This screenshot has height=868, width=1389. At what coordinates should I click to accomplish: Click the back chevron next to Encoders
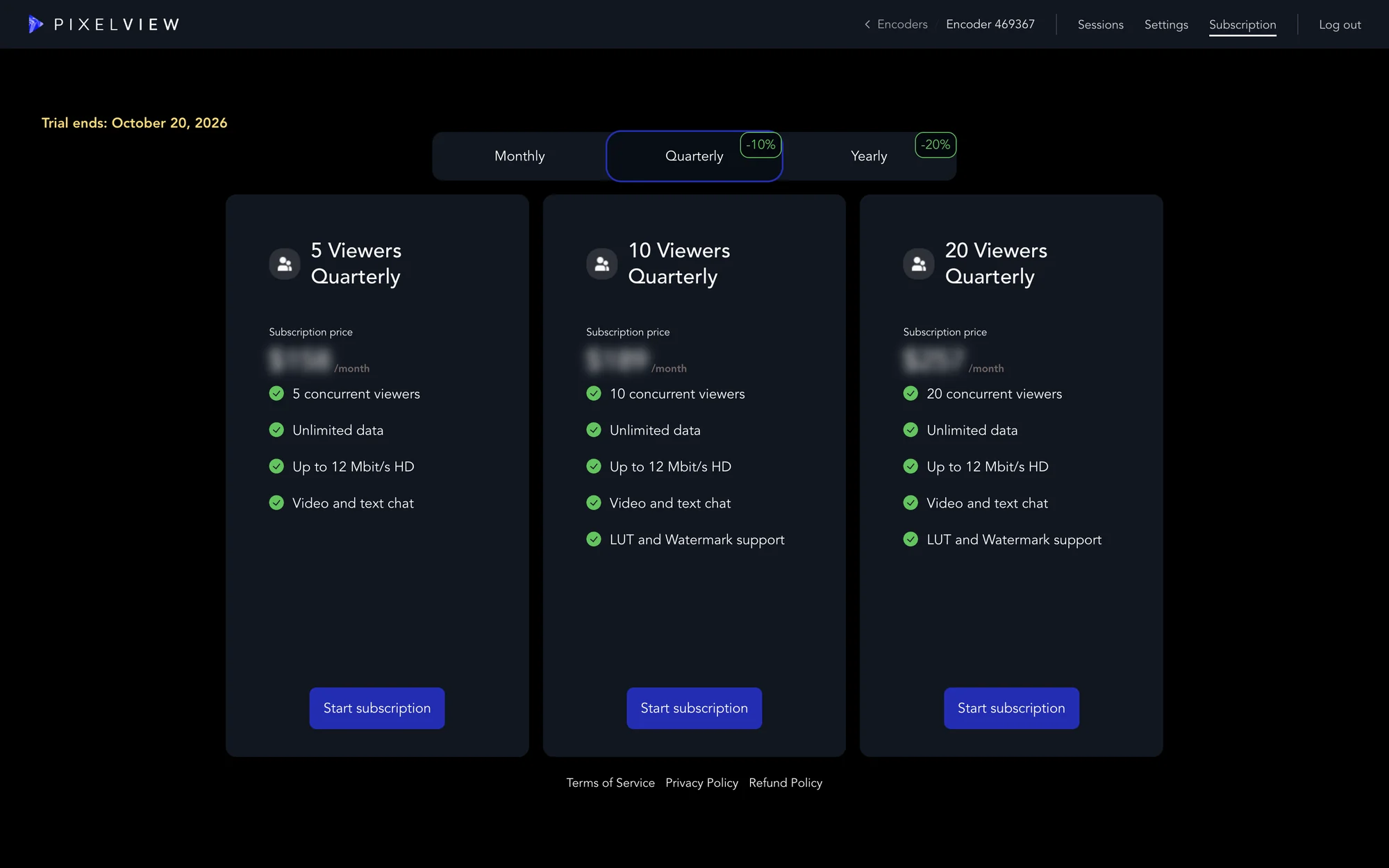coord(867,24)
